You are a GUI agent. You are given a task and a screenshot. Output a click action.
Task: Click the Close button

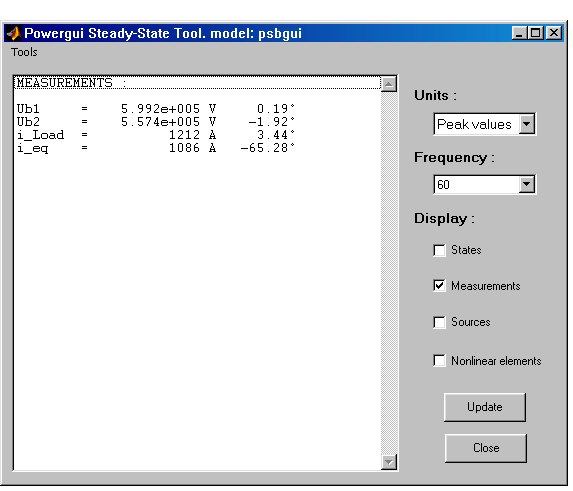(x=486, y=448)
